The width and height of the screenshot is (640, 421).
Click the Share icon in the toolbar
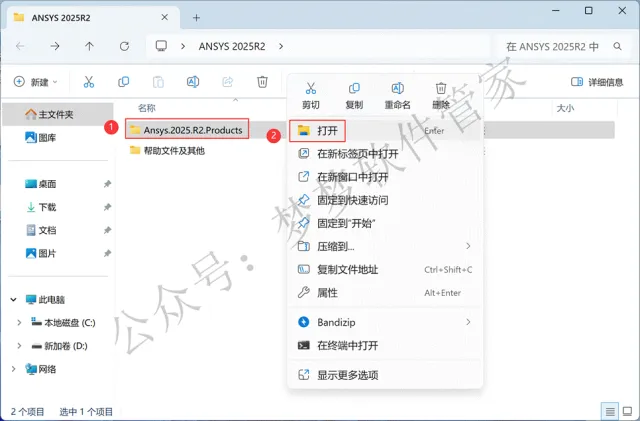227,82
